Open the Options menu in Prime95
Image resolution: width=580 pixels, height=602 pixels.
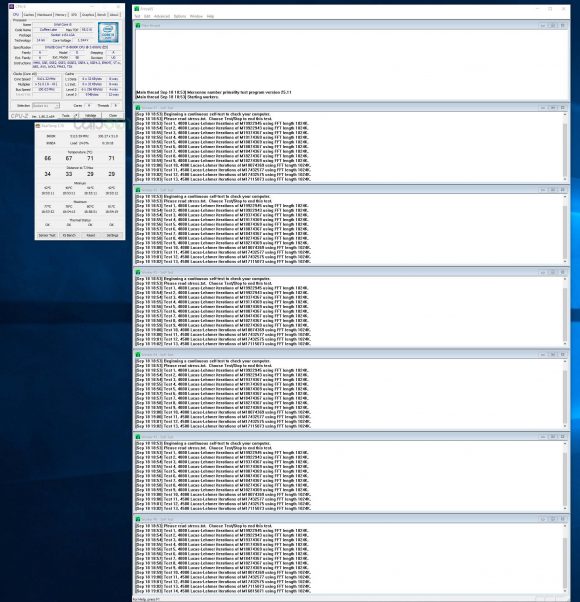point(180,16)
